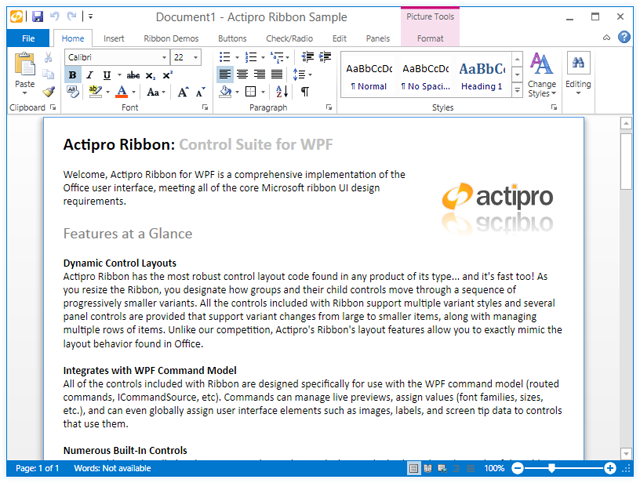
Task: Switch to the Check/Radio tab
Action: 289,38
